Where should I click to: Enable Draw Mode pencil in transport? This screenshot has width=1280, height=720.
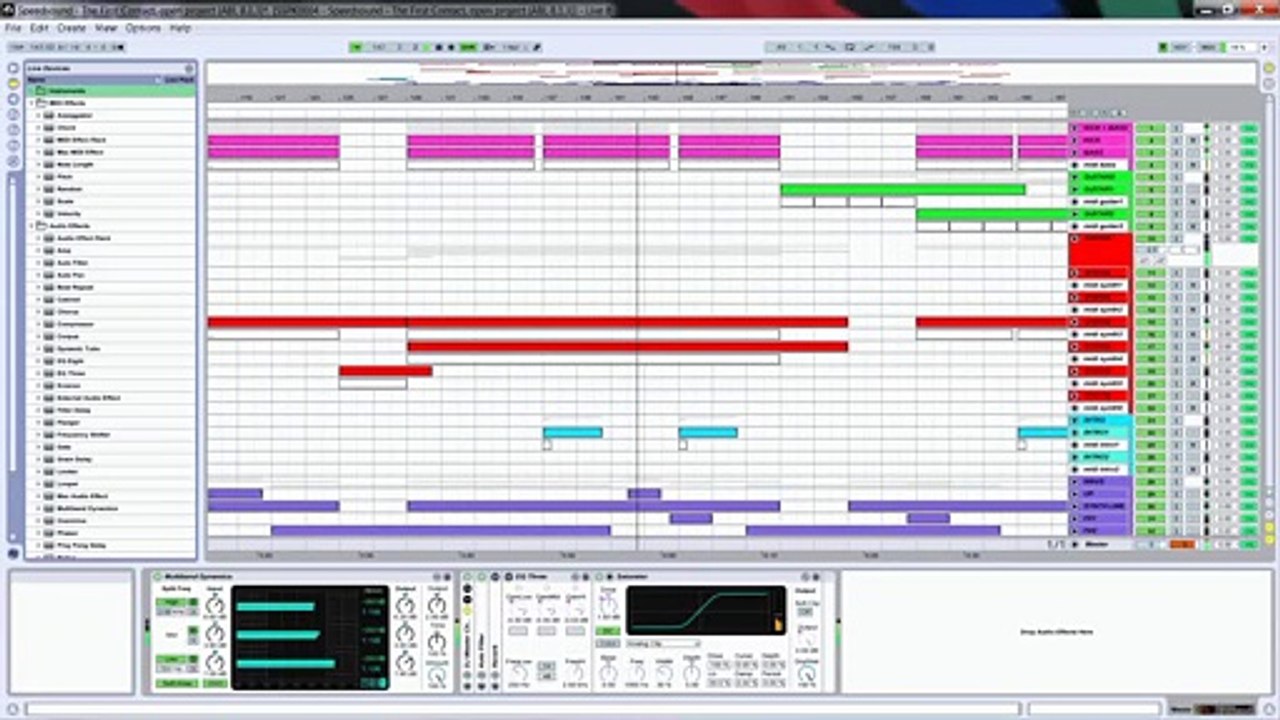click(x=537, y=47)
